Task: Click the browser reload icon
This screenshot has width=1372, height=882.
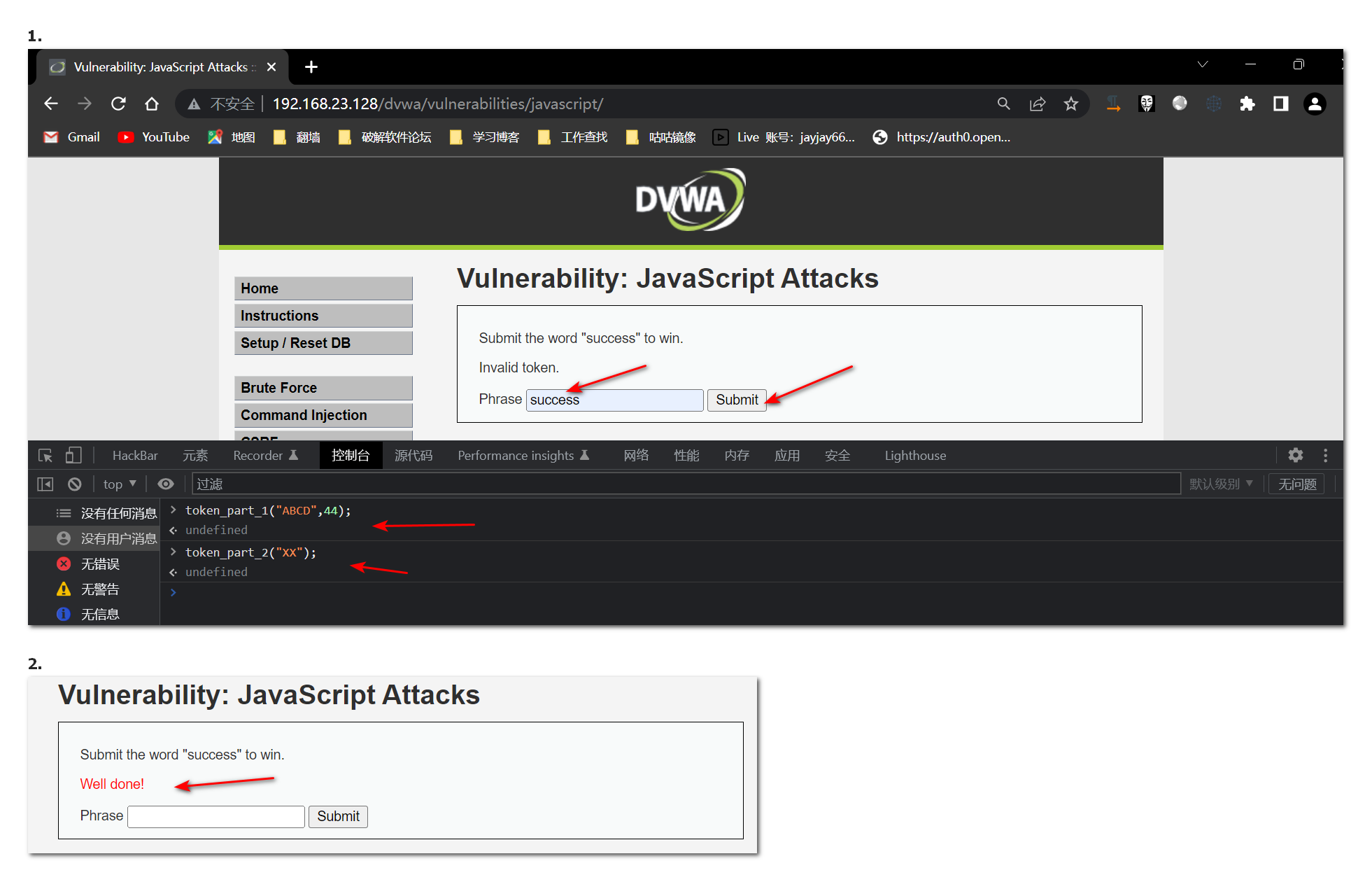Action: [118, 104]
